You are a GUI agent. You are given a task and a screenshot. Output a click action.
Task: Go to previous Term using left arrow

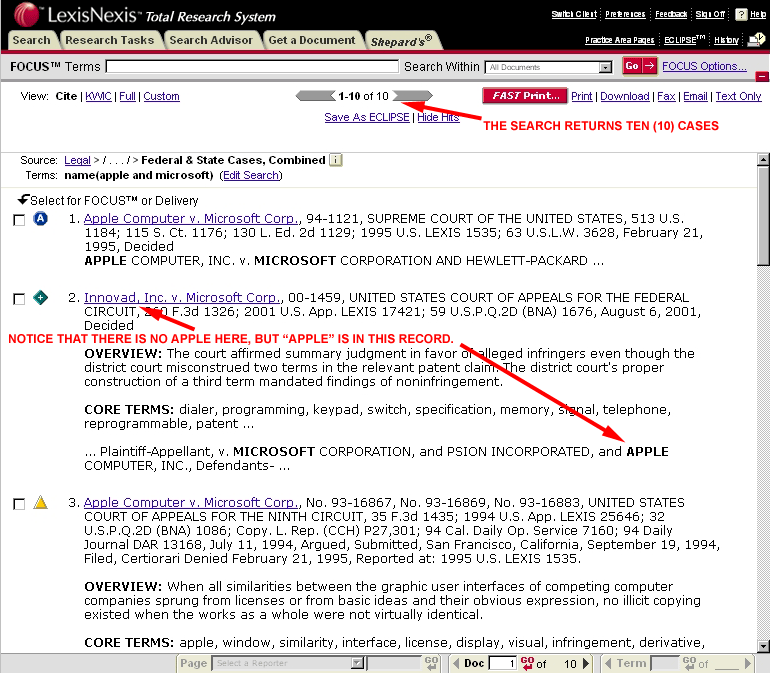click(x=608, y=663)
